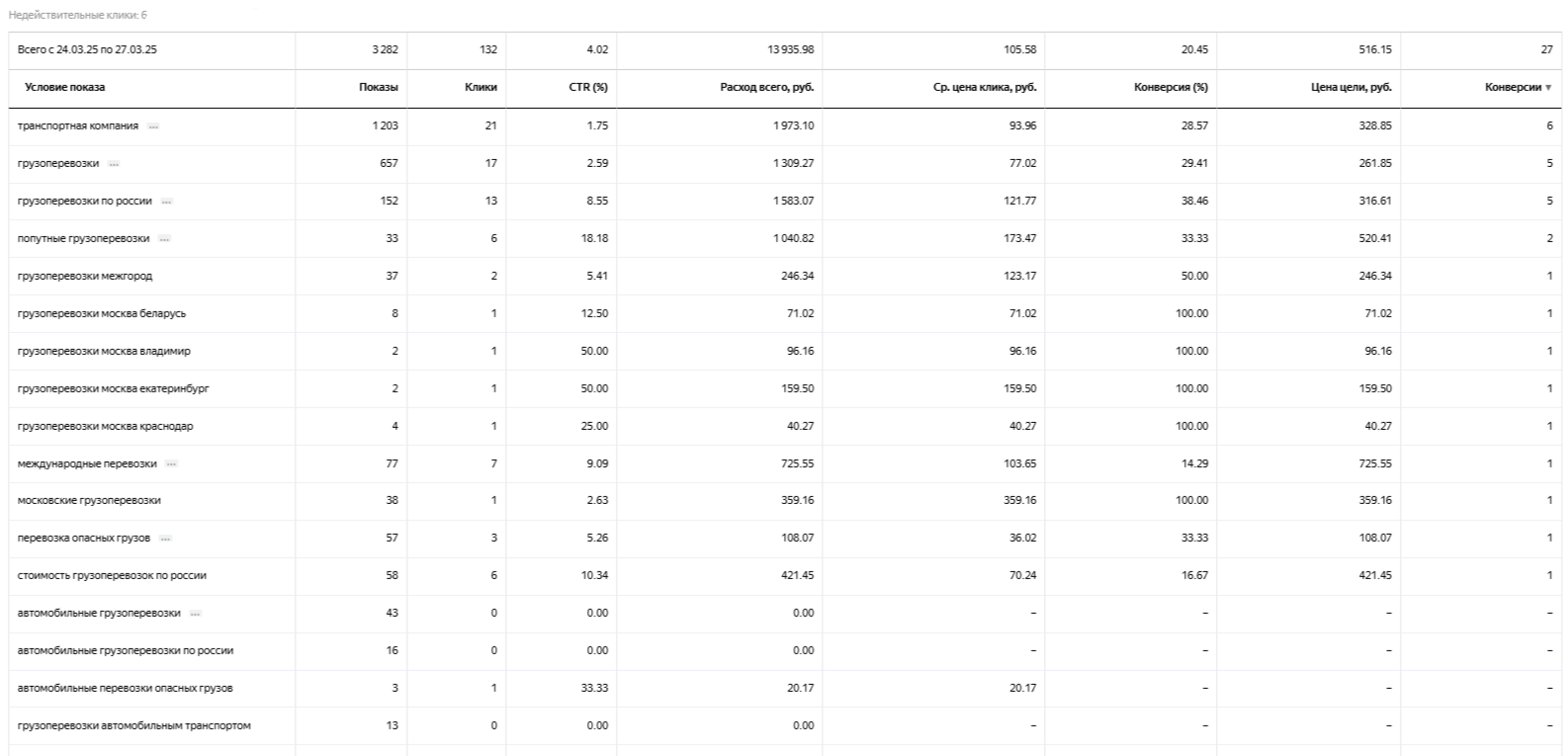Click 'стоимость грузоперевозок по россии' row label
The image size is (1568, 756).
[112, 575]
